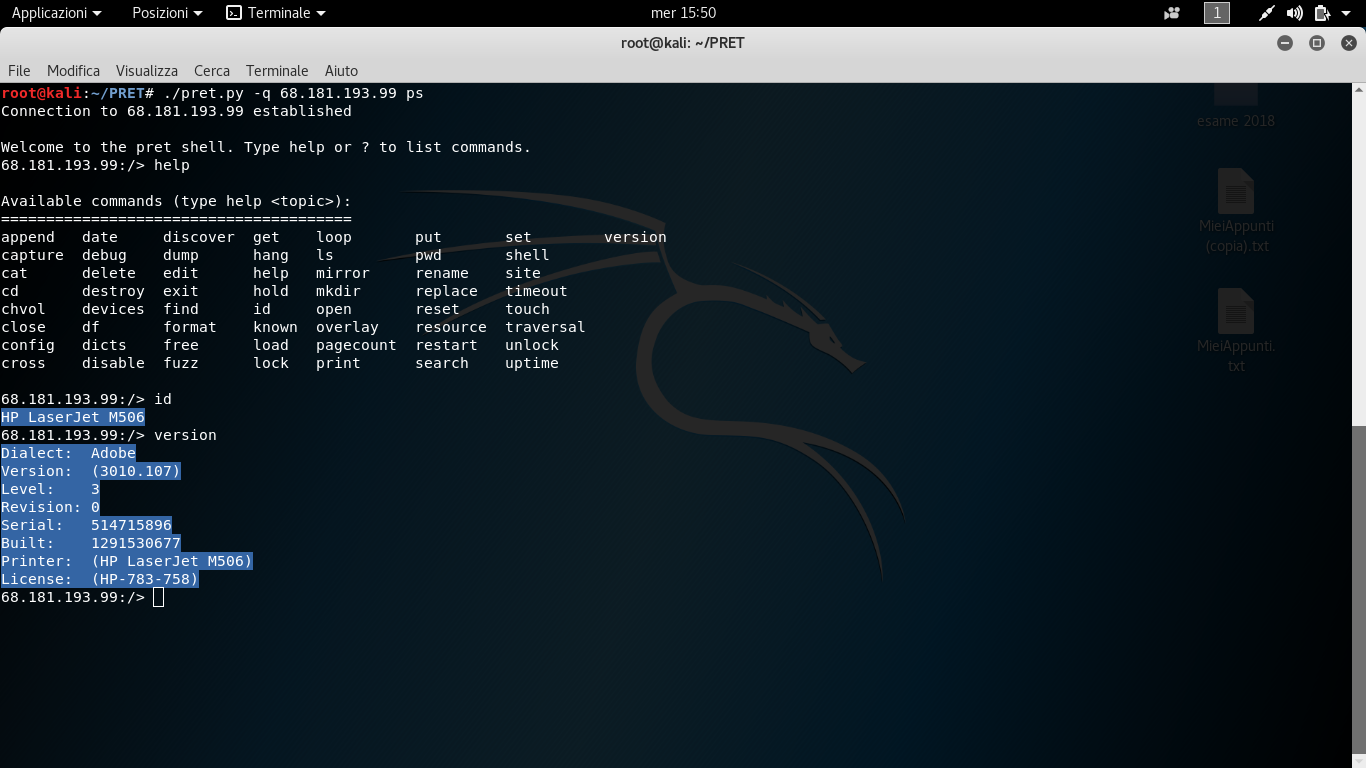The width and height of the screenshot is (1366, 768).
Task: Click the './pret.py -q 68.181.193.99 ps' command
Action: point(293,93)
